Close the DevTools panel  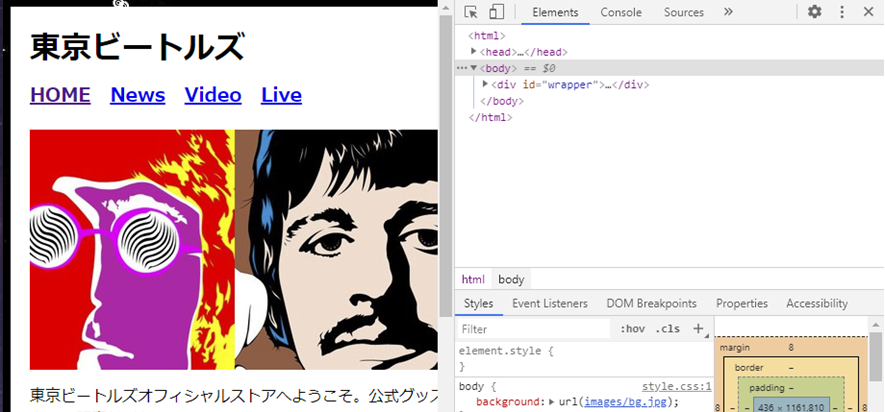(x=868, y=12)
